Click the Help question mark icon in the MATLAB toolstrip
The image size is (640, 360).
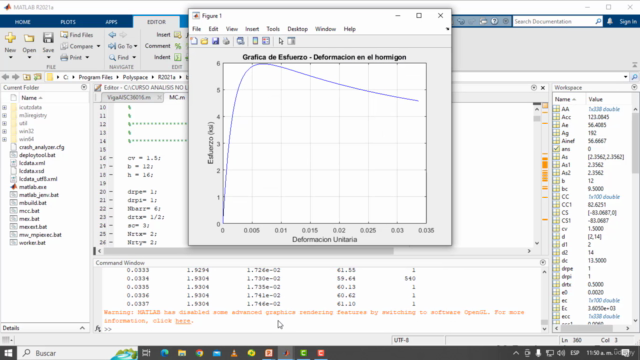tap(494, 21)
